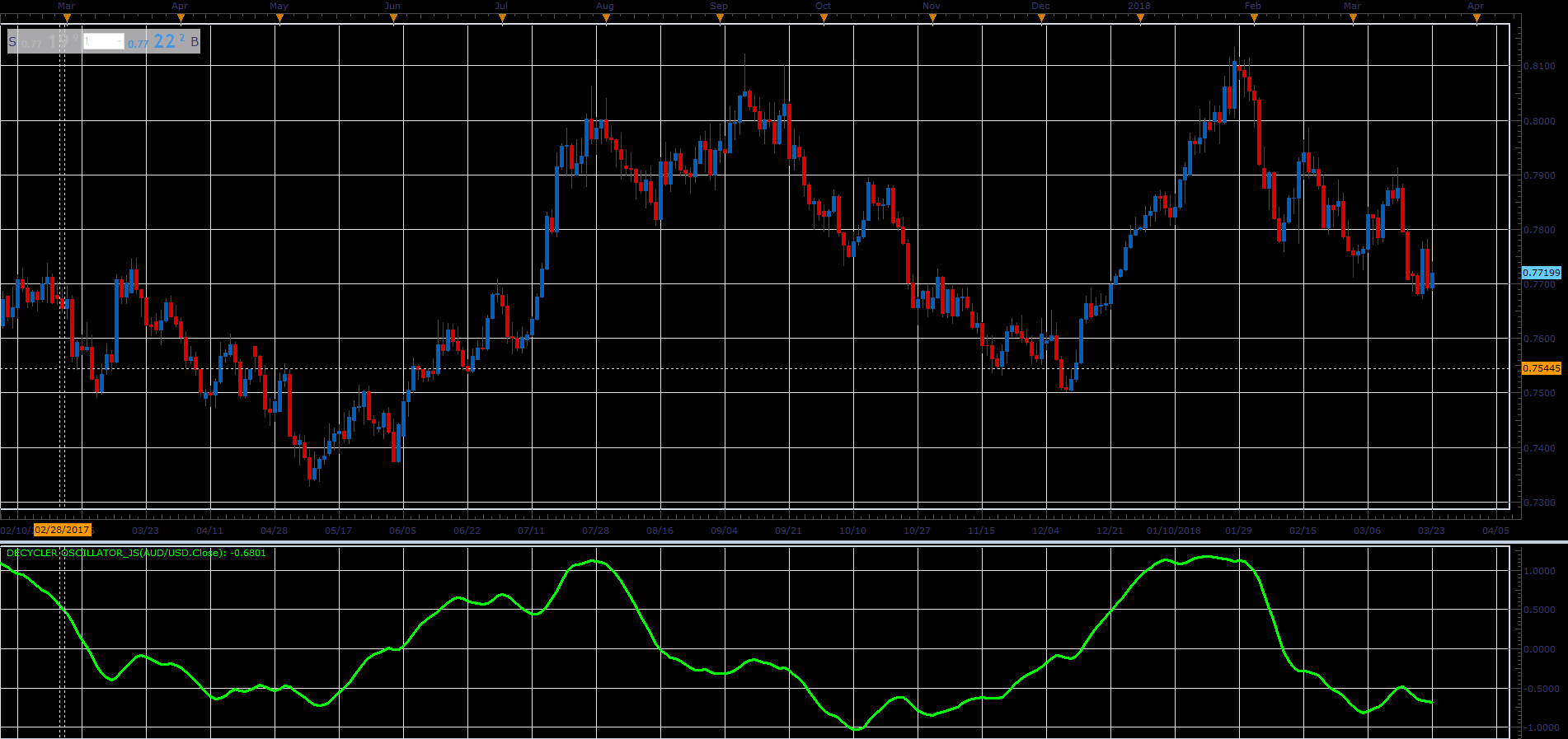The height and width of the screenshot is (739, 1568).
Task: Click the 01/10/2018 date axis label
Action: click(x=1174, y=531)
